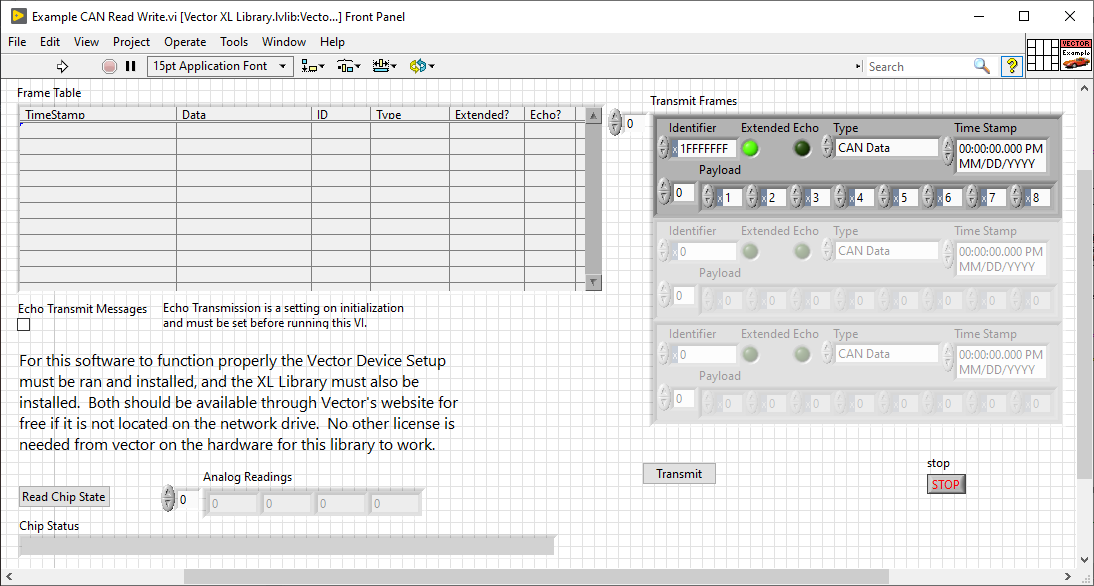This screenshot has height=586, width=1094.
Task: Open the Project menu
Action: 131,42
